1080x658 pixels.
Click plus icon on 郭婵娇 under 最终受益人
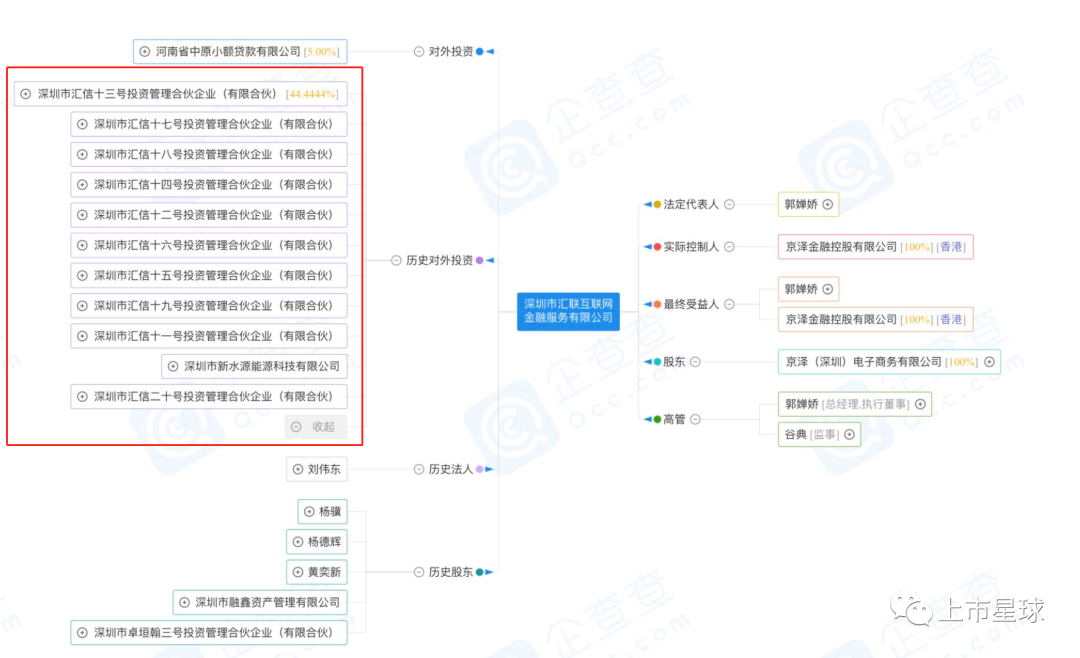pyautogui.click(x=828, y=289)
